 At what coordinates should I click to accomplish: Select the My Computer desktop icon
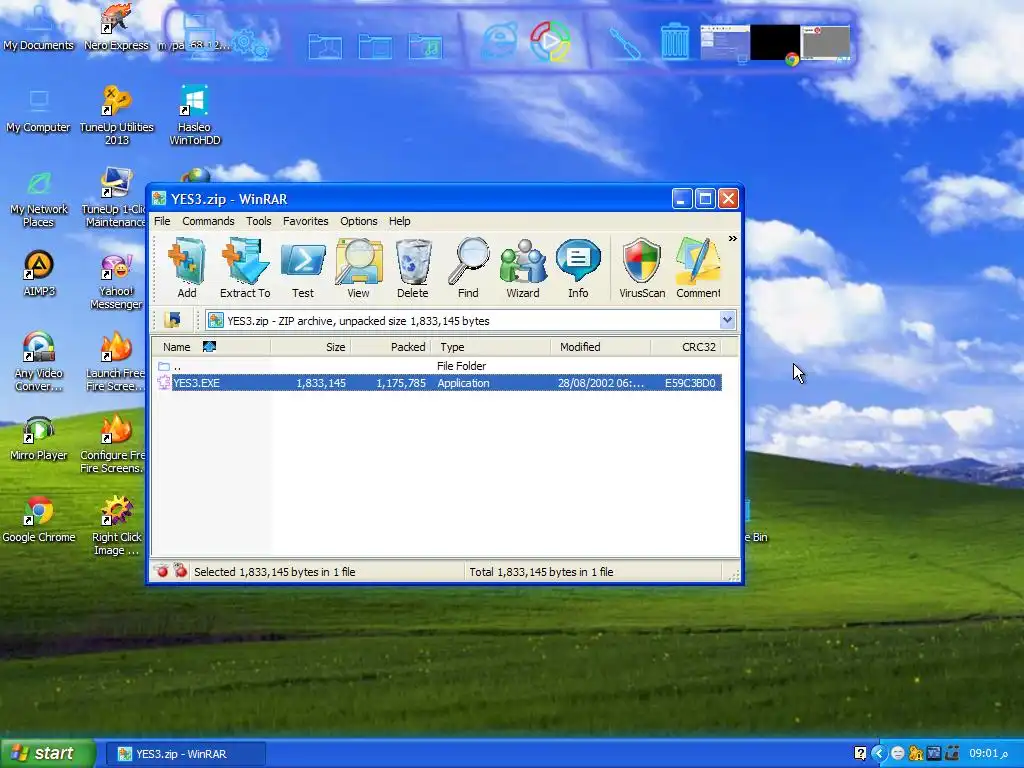[39, 111]
